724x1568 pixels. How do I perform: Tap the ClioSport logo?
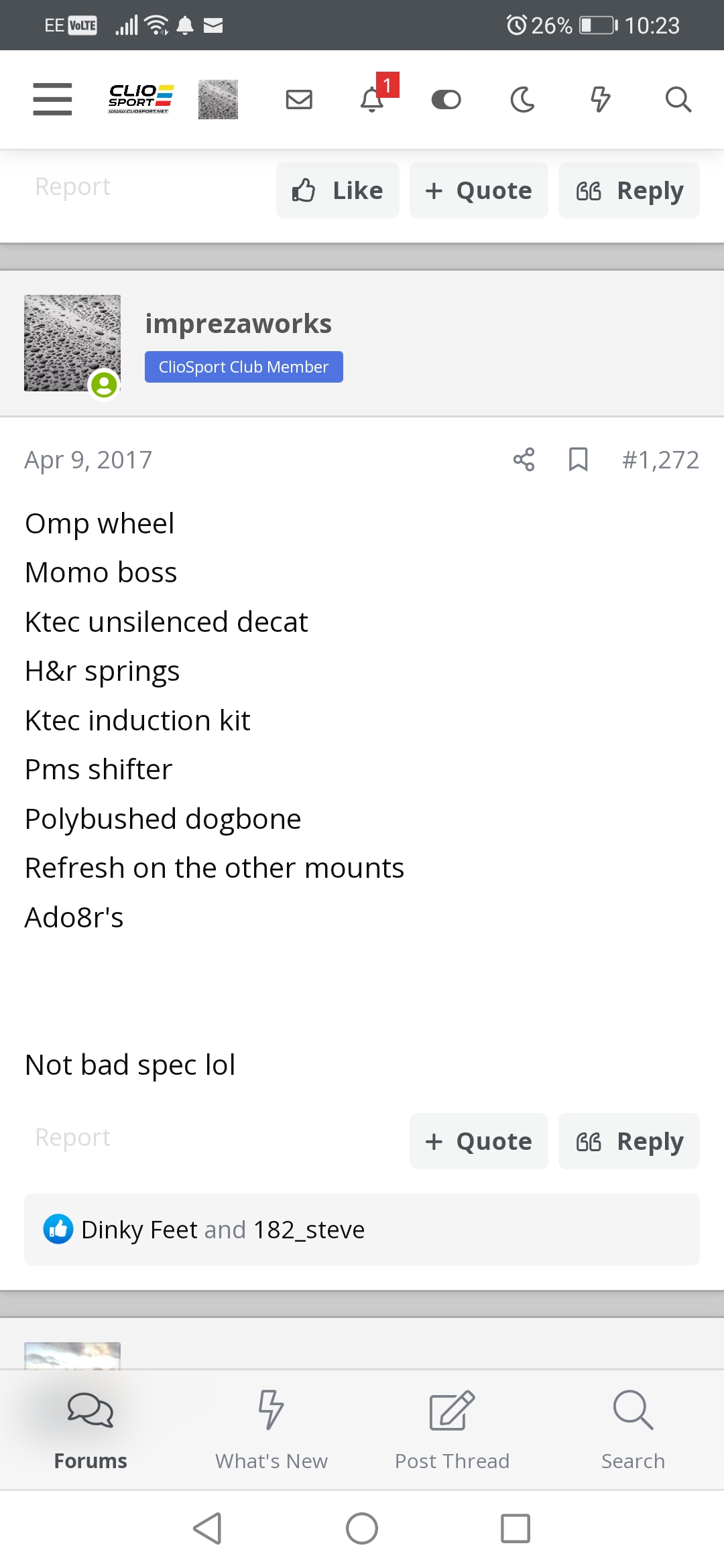tap(141, 99)
